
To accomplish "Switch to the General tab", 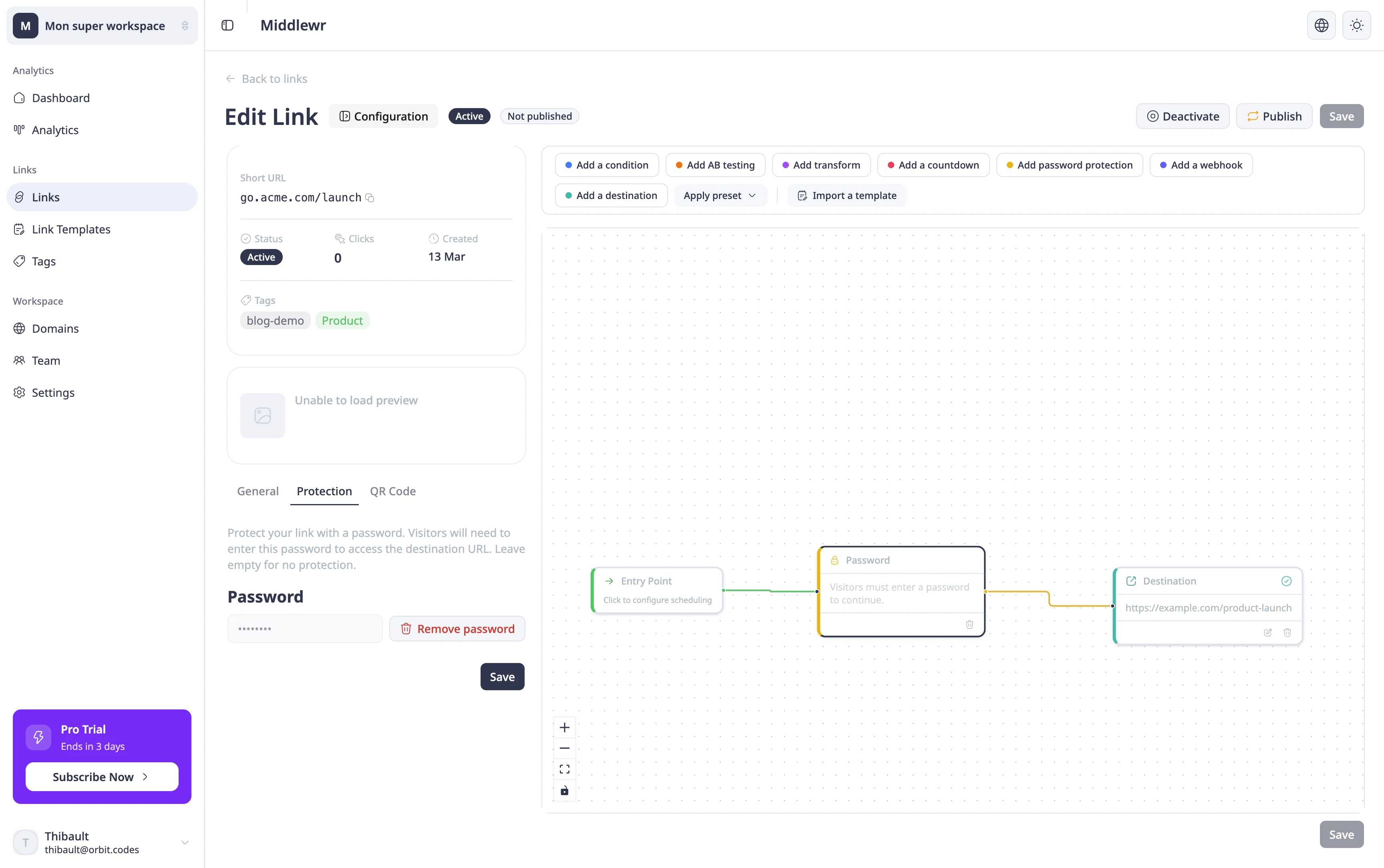I will coord(258,491).
